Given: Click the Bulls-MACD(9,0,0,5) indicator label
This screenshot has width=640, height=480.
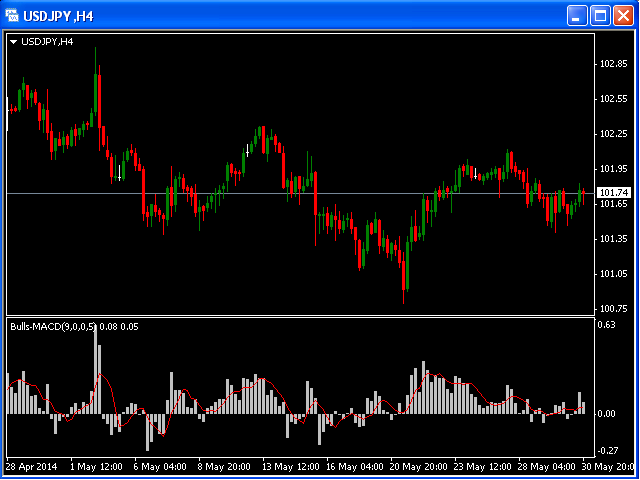Looking at the screenshot, I should tap(53, 327).
